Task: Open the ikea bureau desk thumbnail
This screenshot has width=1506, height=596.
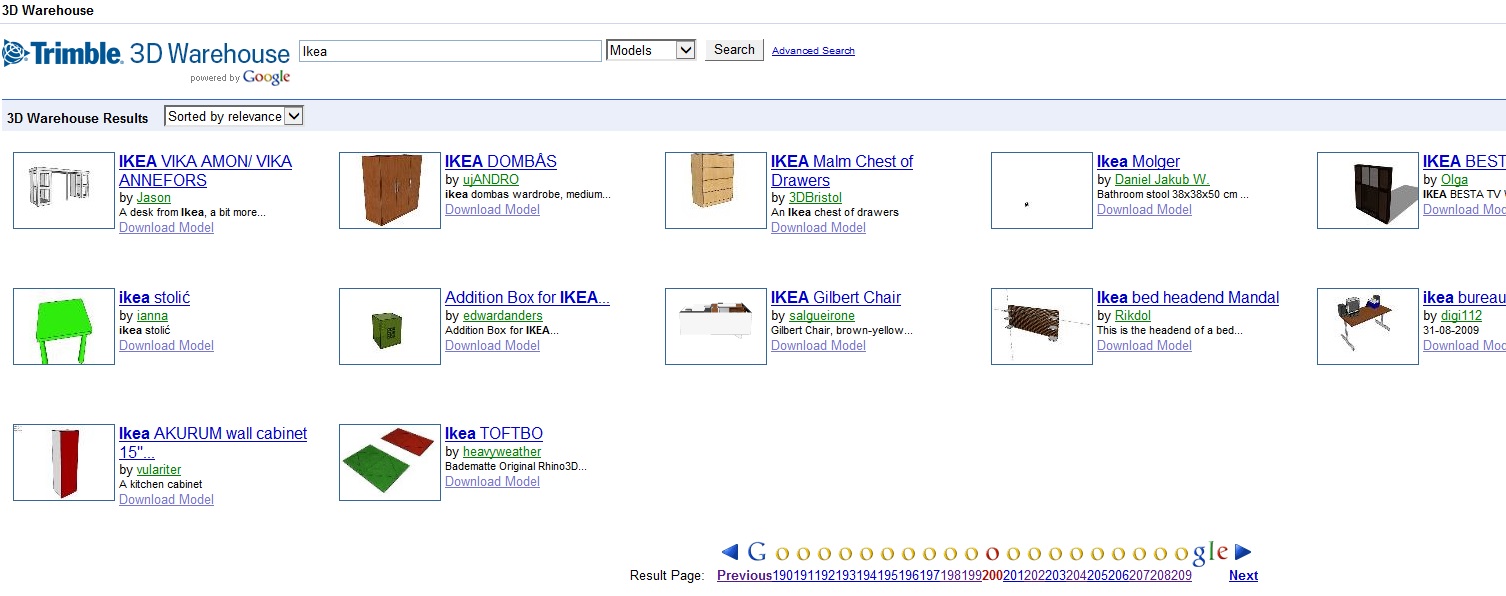Action: [x=1368, y=326]
